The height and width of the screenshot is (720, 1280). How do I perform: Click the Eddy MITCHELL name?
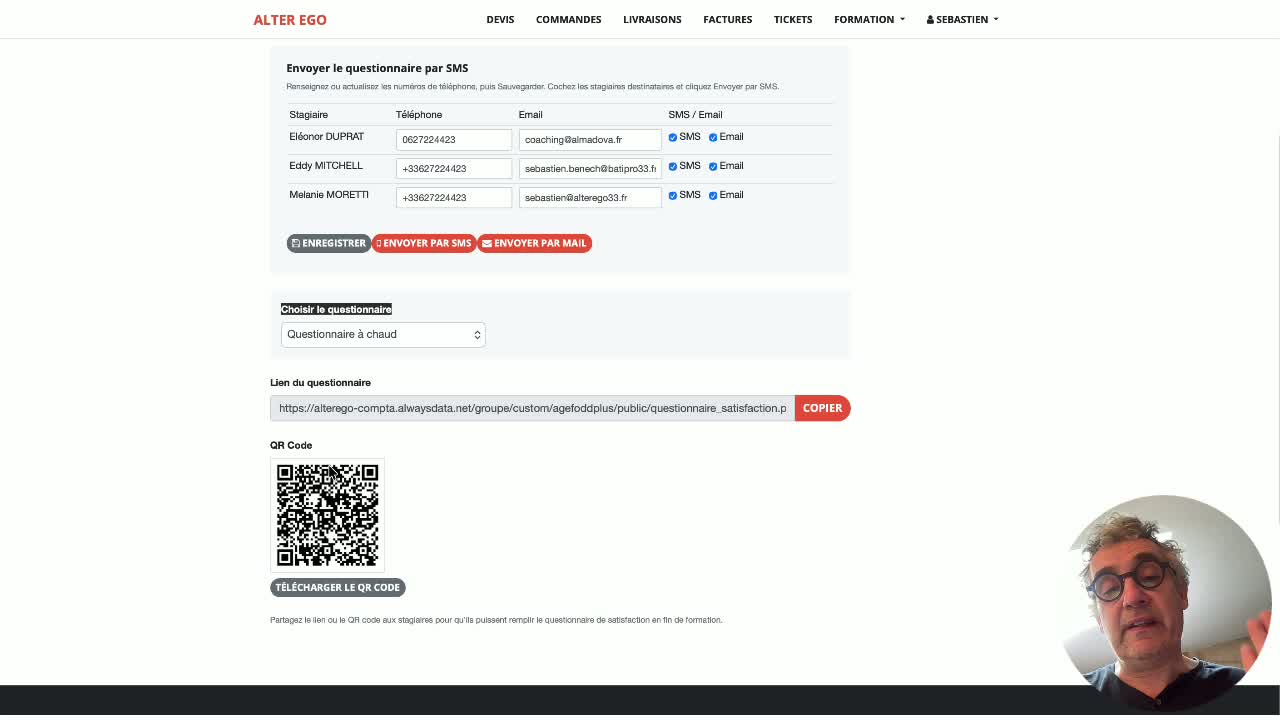tap(326, 166)
